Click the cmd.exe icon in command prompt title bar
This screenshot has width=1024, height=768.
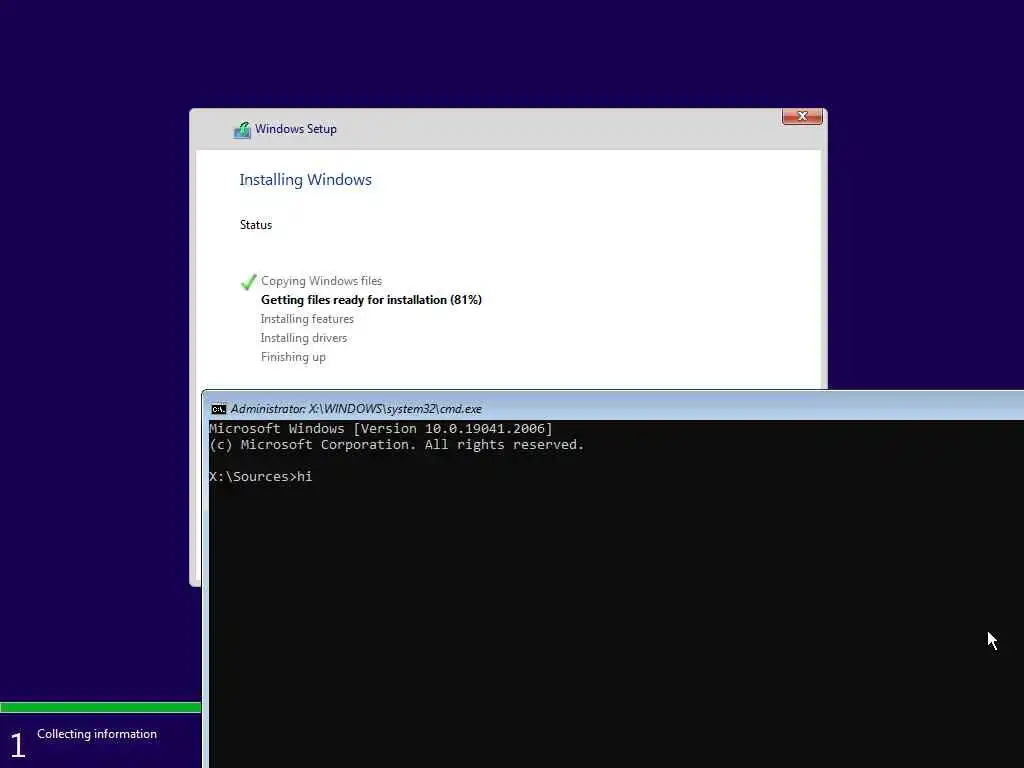(x=219, y=409)
